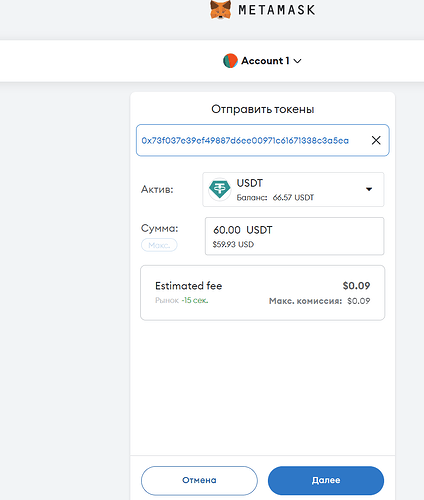424x500 pixels.
Task: Click the $59.93 USD converted value
Action: [233, 244]
